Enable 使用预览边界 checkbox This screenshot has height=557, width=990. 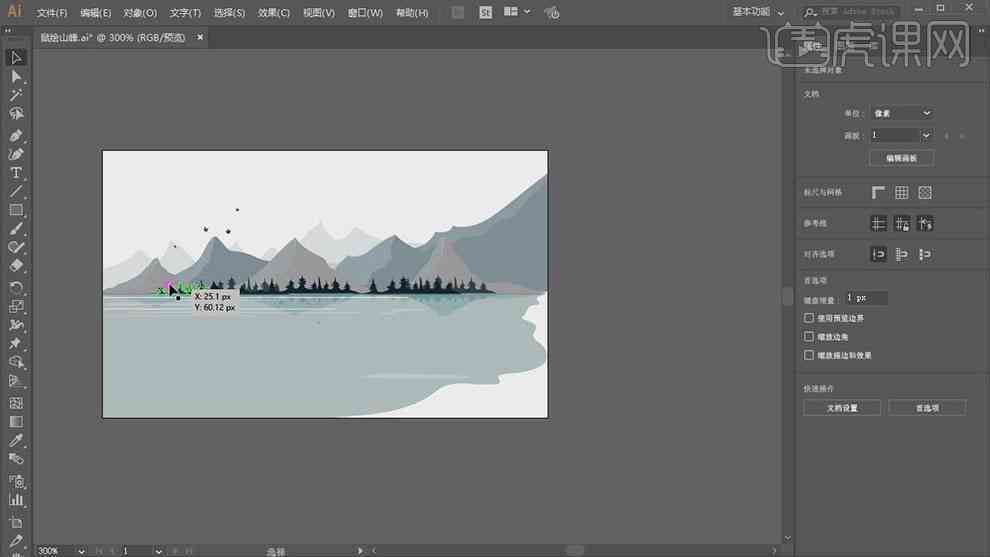click(809, 318)
